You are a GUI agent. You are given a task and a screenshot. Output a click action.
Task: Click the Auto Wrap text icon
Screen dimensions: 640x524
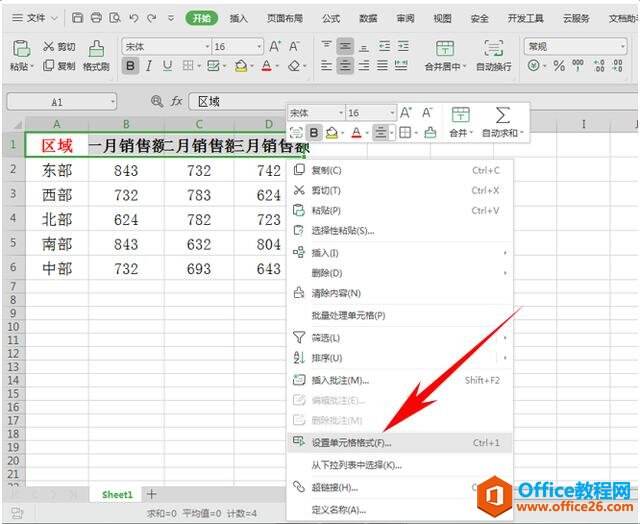coord(493,49)
